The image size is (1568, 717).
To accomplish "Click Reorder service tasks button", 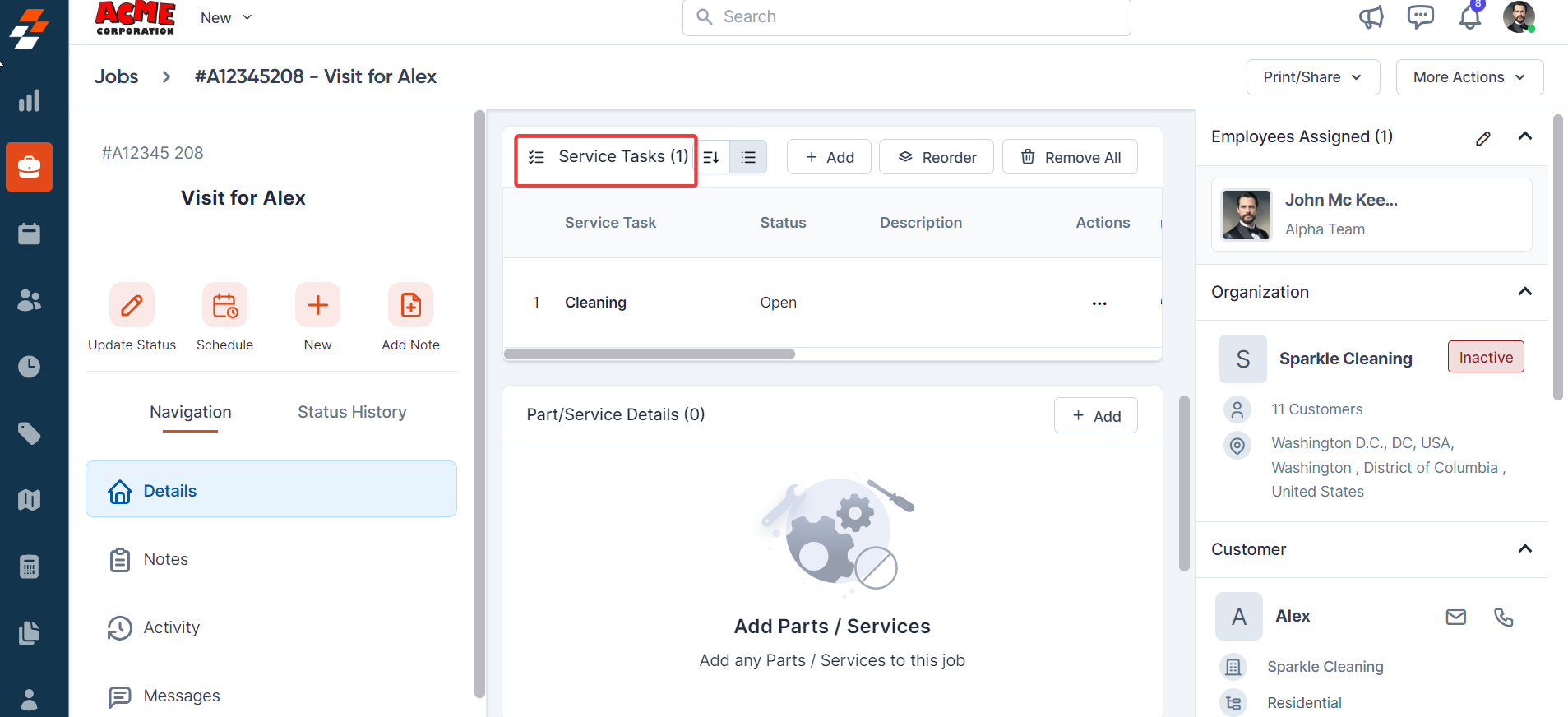I will (x=936, y=157).
